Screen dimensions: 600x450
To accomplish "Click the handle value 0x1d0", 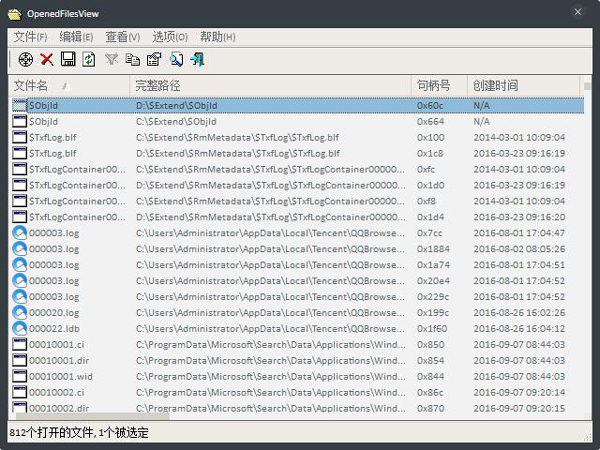I will point(431,185).
